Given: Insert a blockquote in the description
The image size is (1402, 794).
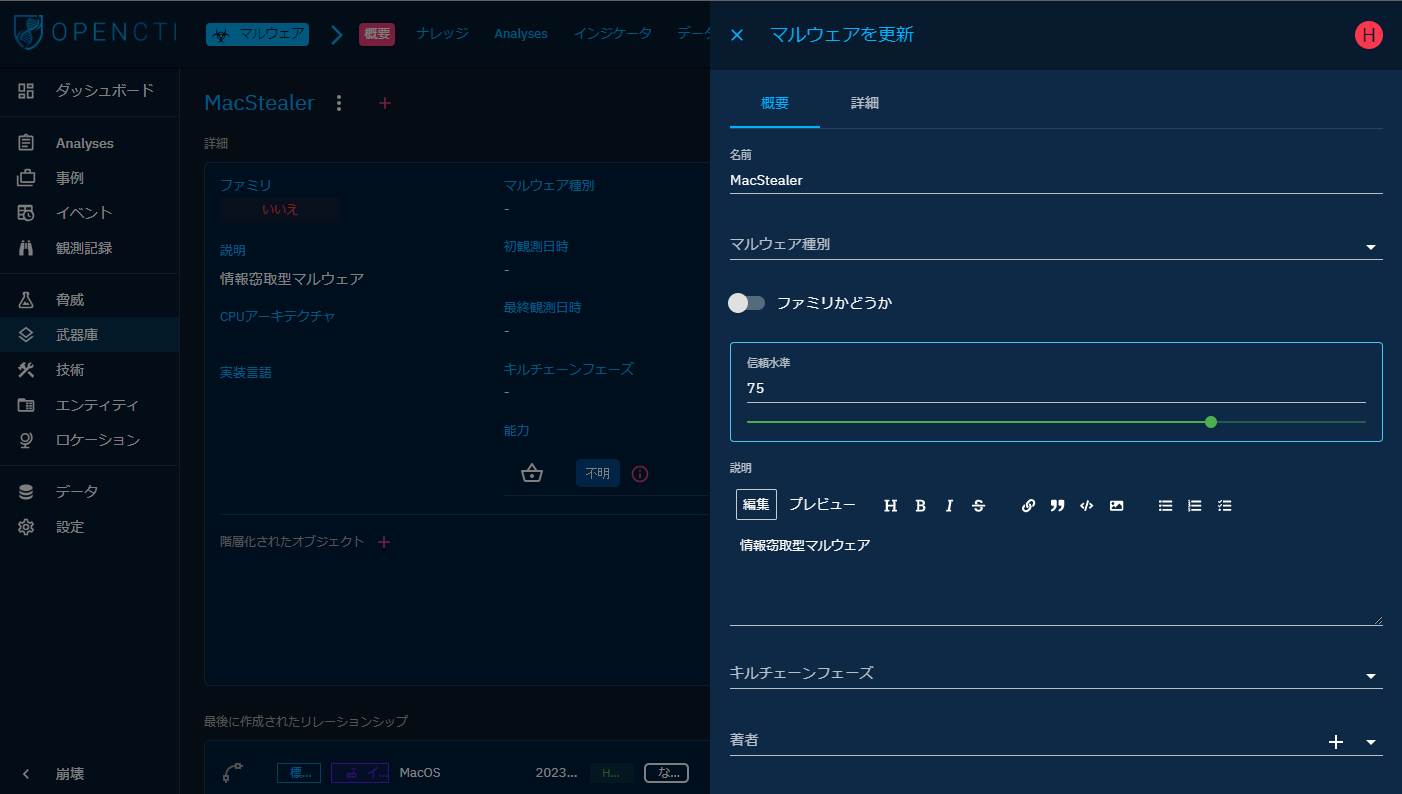Looking at the screenshot, I should pyautogui.click(x=1057, y=506).
